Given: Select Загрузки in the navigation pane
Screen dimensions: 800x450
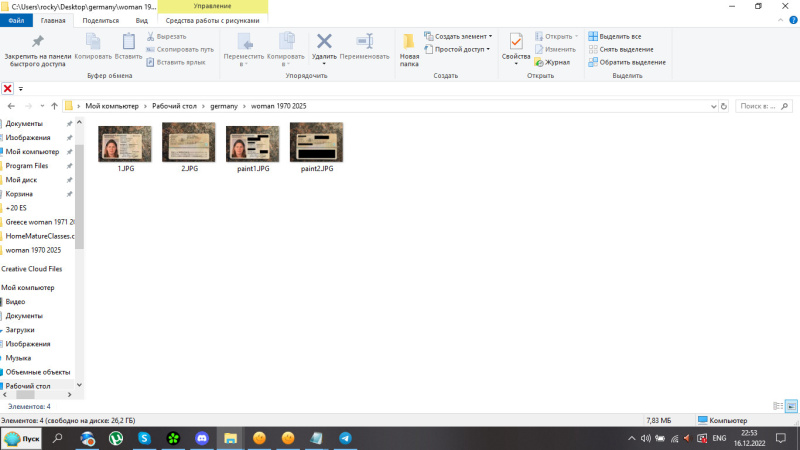Looking at the screenshot, I should 20,329.
